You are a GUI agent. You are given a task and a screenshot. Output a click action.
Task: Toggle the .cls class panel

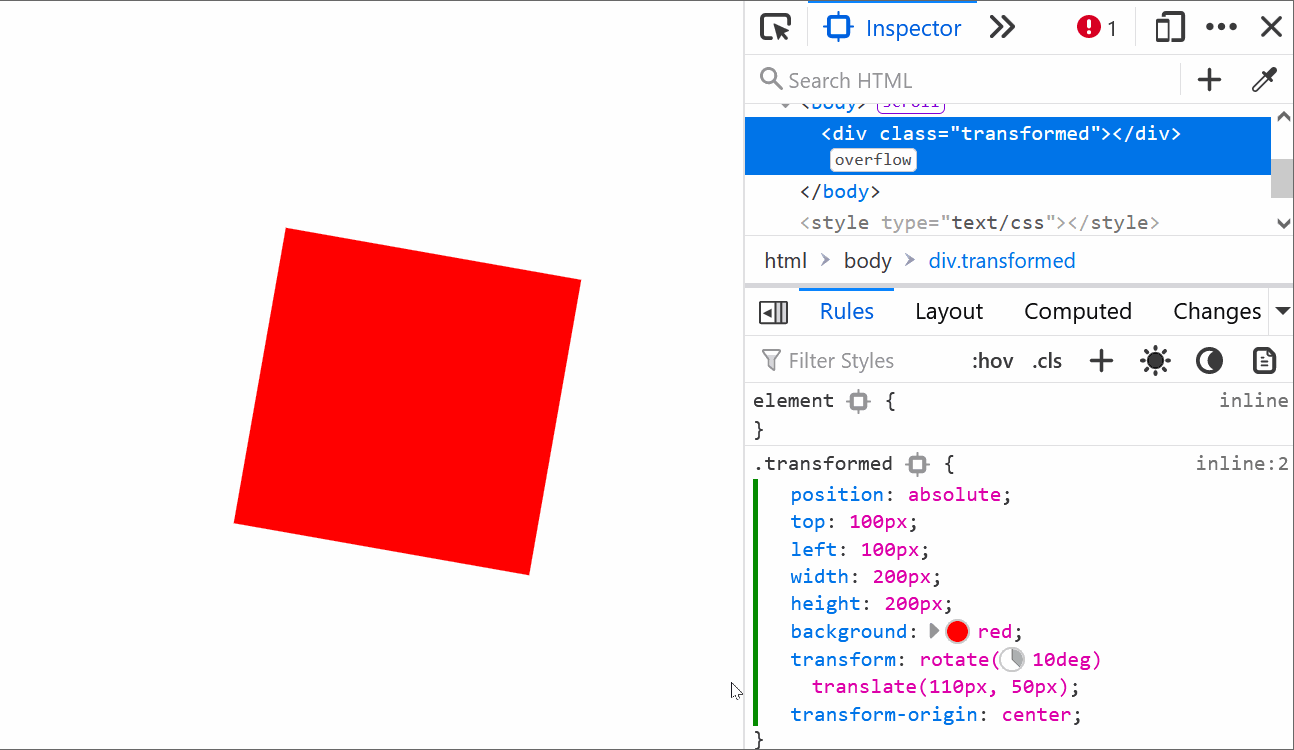pyautogui.click(x=1047, y=361)
